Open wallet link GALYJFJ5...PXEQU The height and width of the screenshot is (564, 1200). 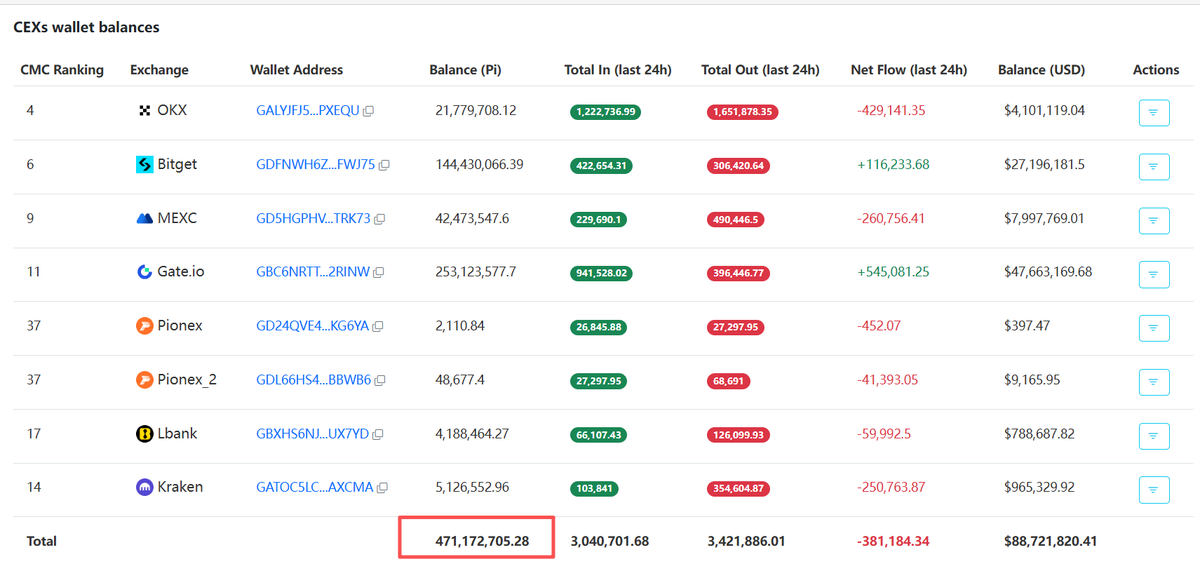coord(308,111)
